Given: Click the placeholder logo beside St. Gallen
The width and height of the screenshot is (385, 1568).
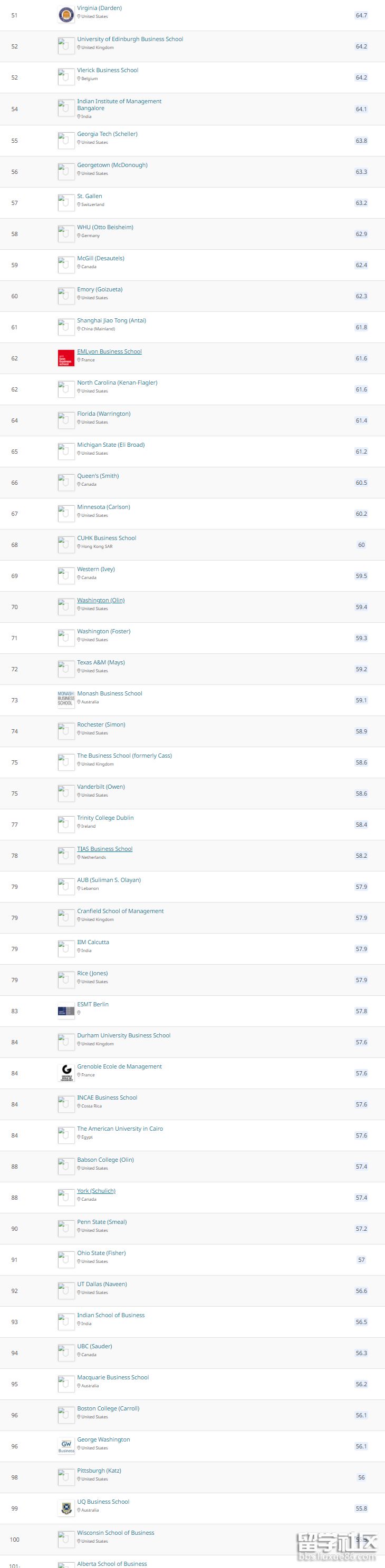Looking at the screenshot, I should click(x=66, y=203).
